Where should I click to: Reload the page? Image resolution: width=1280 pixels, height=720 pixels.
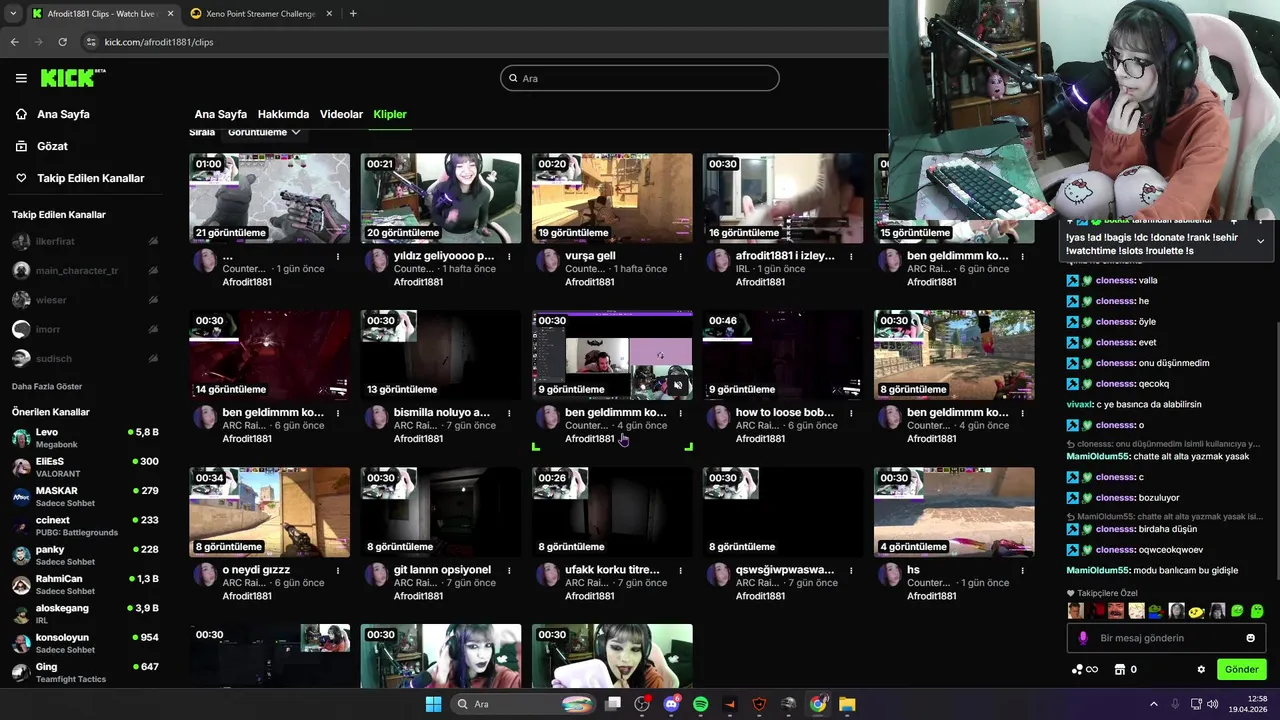click(x=62, y=42)
